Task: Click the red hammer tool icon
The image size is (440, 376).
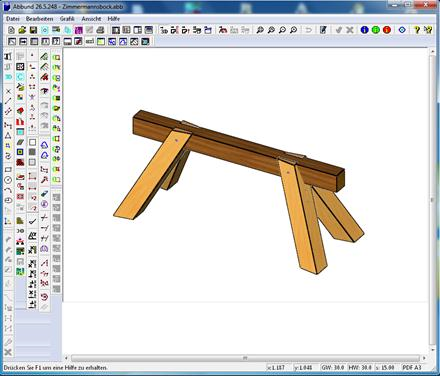Action: (x=44, y=180)
